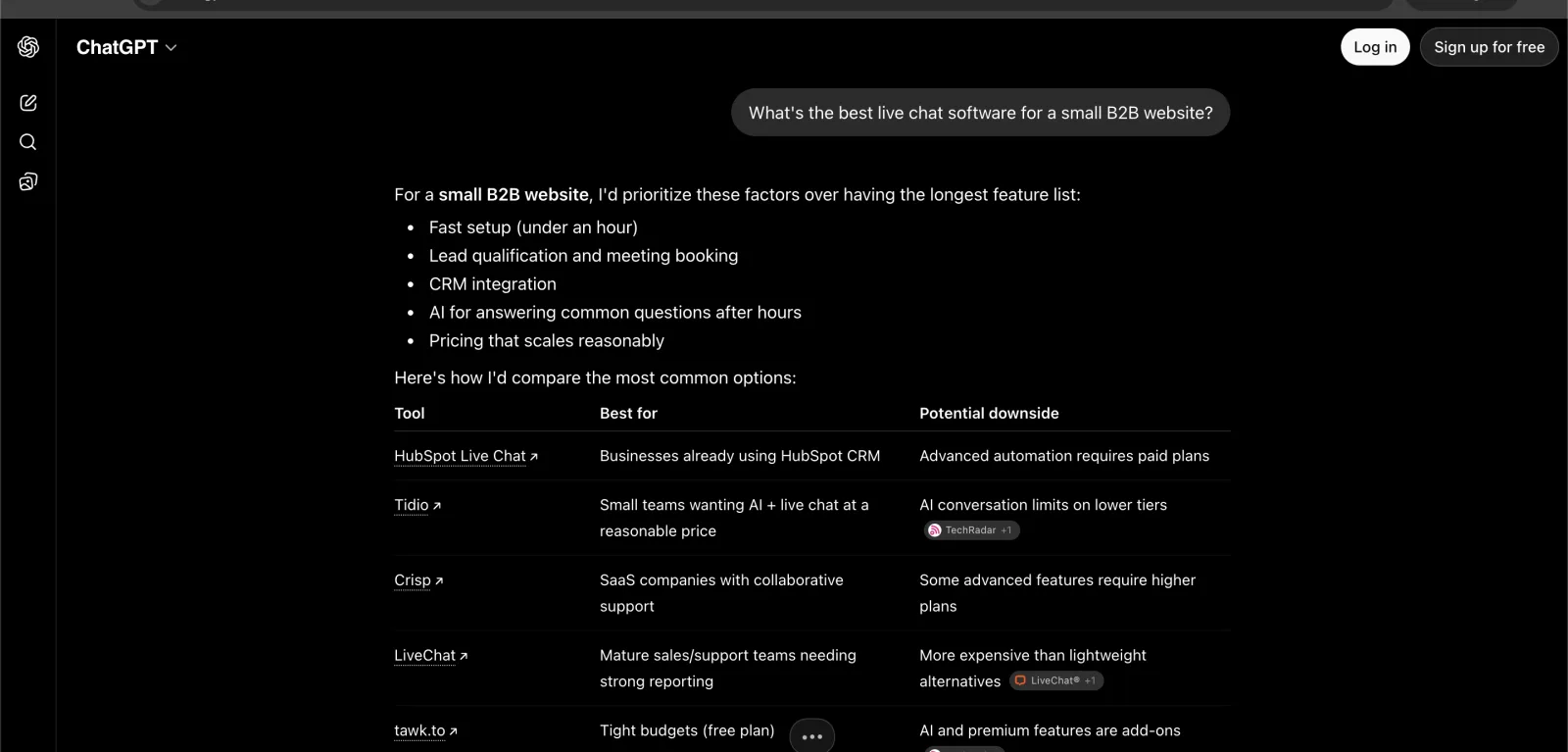Click 'Lead qualification and meeting booking' bullet

(583, 256)
